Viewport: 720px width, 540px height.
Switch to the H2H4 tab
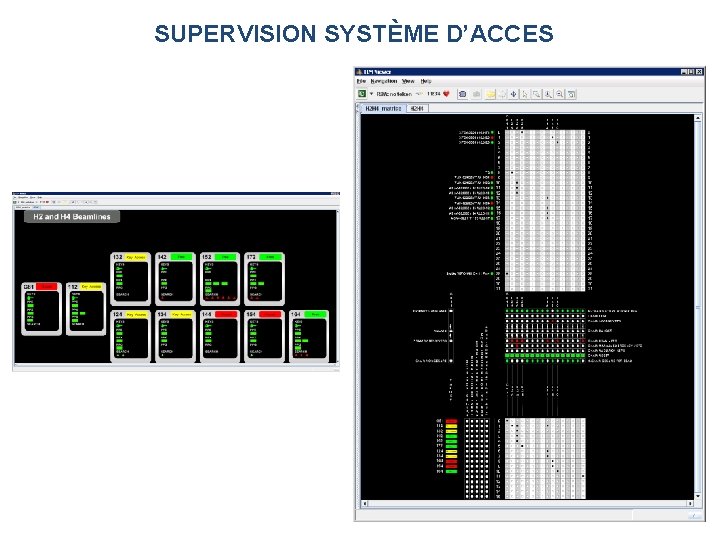point(417,109)
